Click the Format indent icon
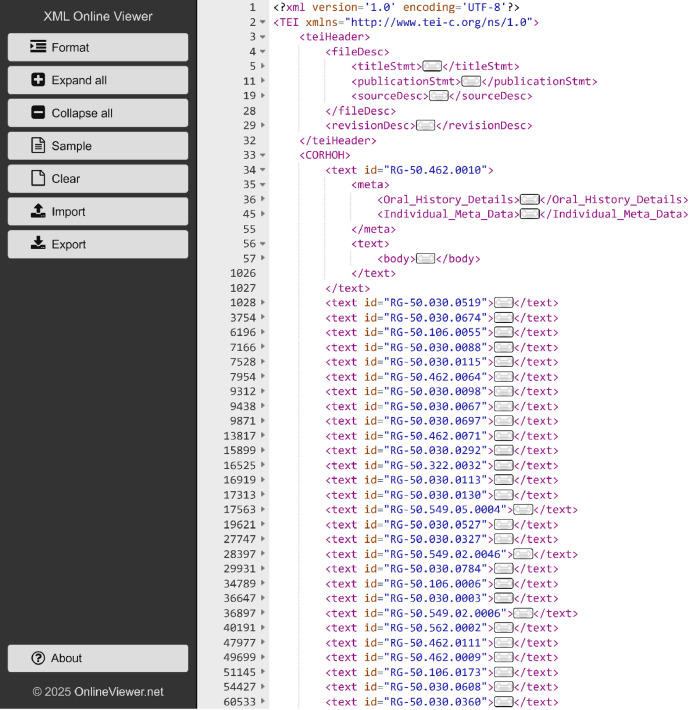This screenshot has height=710, width=690. click(38, 47)
